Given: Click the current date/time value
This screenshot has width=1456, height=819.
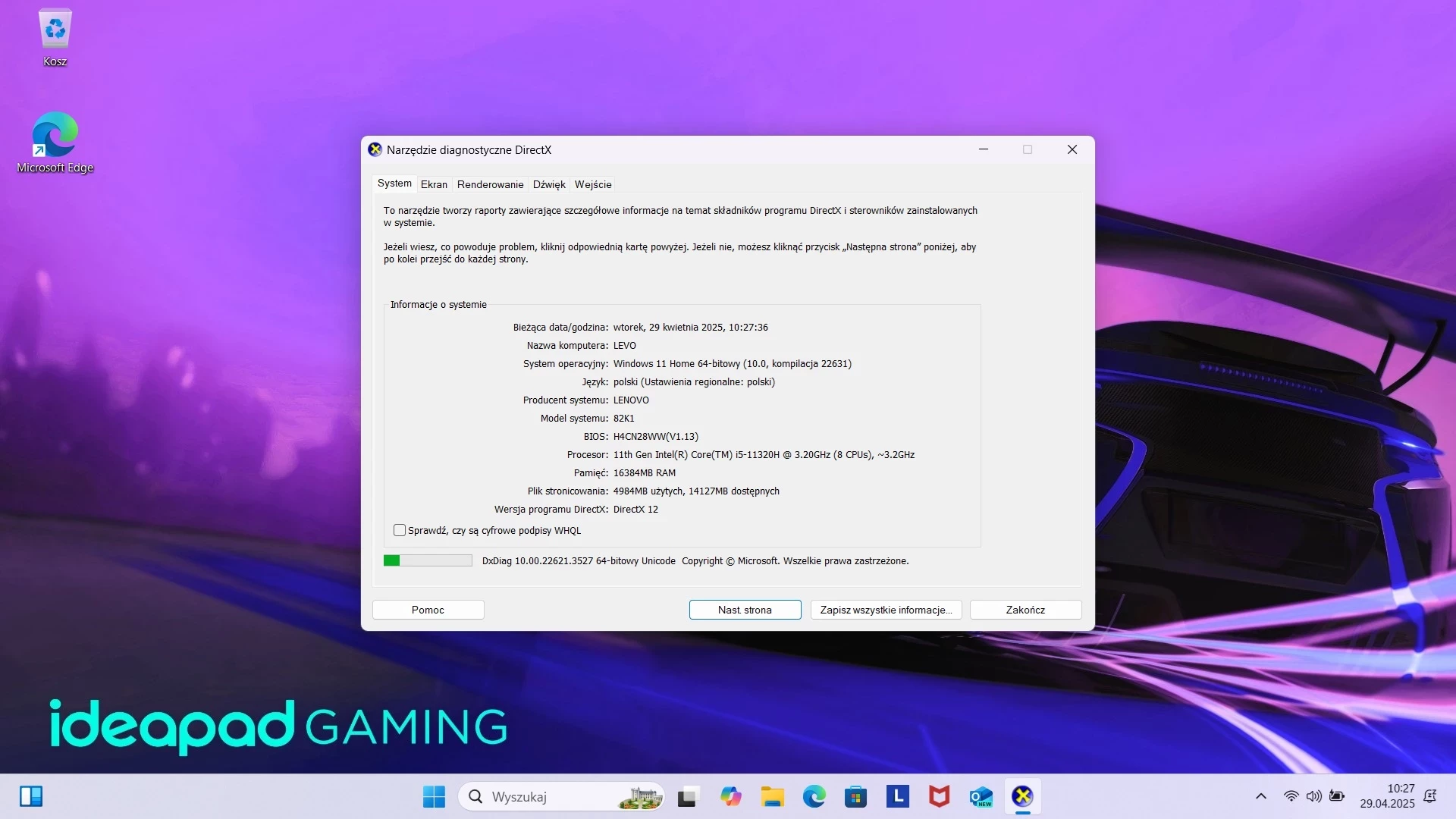Looking at the screenshot, I should (x=691, y=327).
